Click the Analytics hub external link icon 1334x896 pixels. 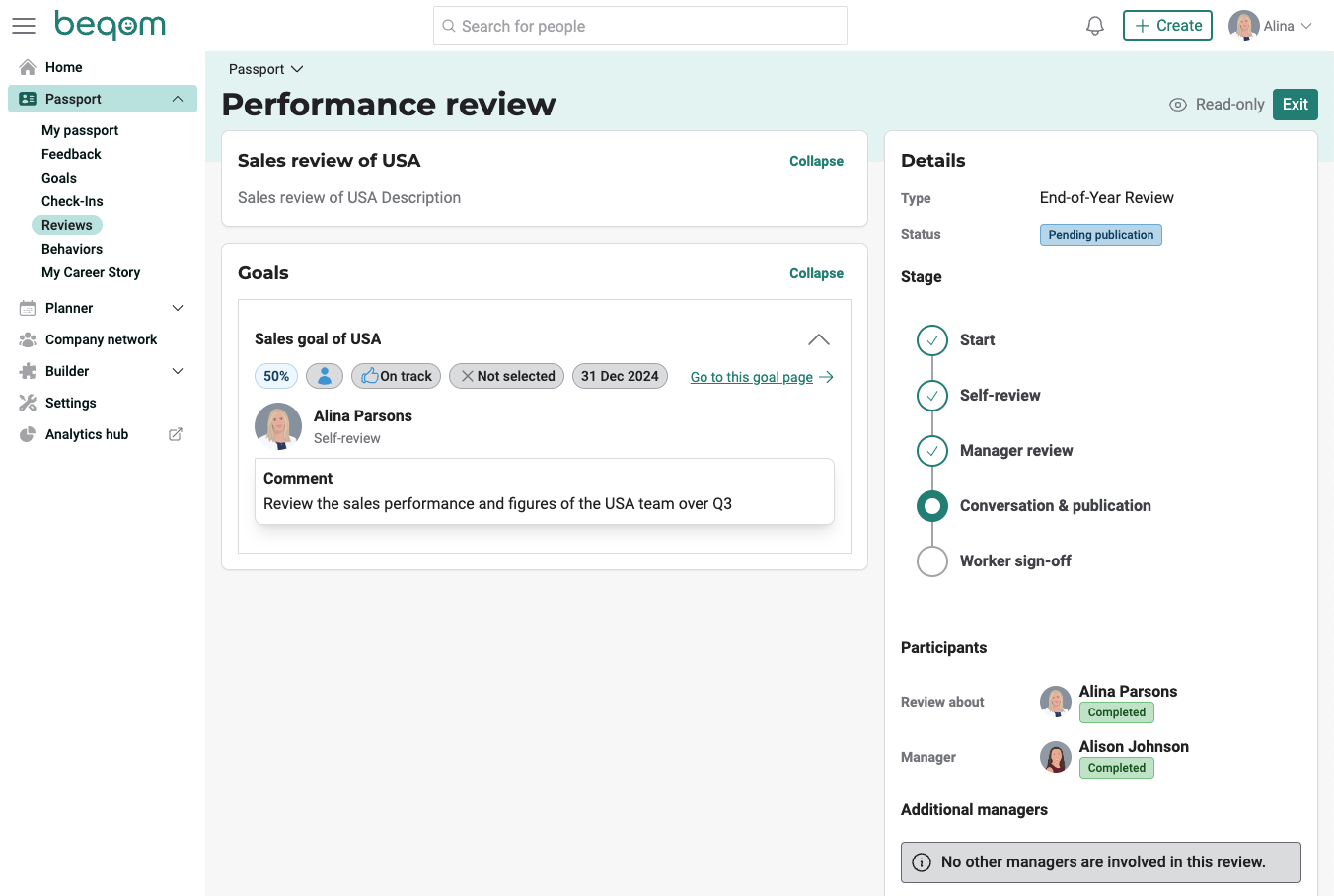[x=176, y=434]
